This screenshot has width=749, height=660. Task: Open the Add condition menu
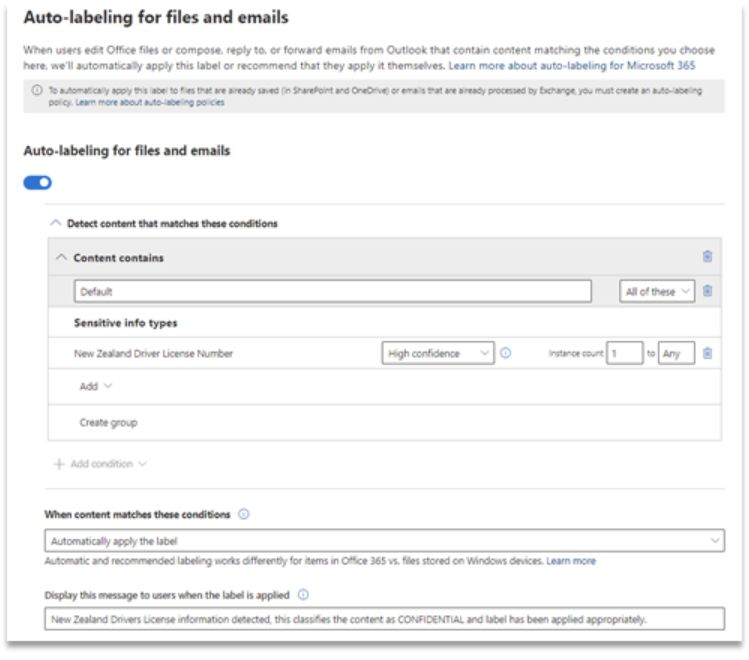100,464
